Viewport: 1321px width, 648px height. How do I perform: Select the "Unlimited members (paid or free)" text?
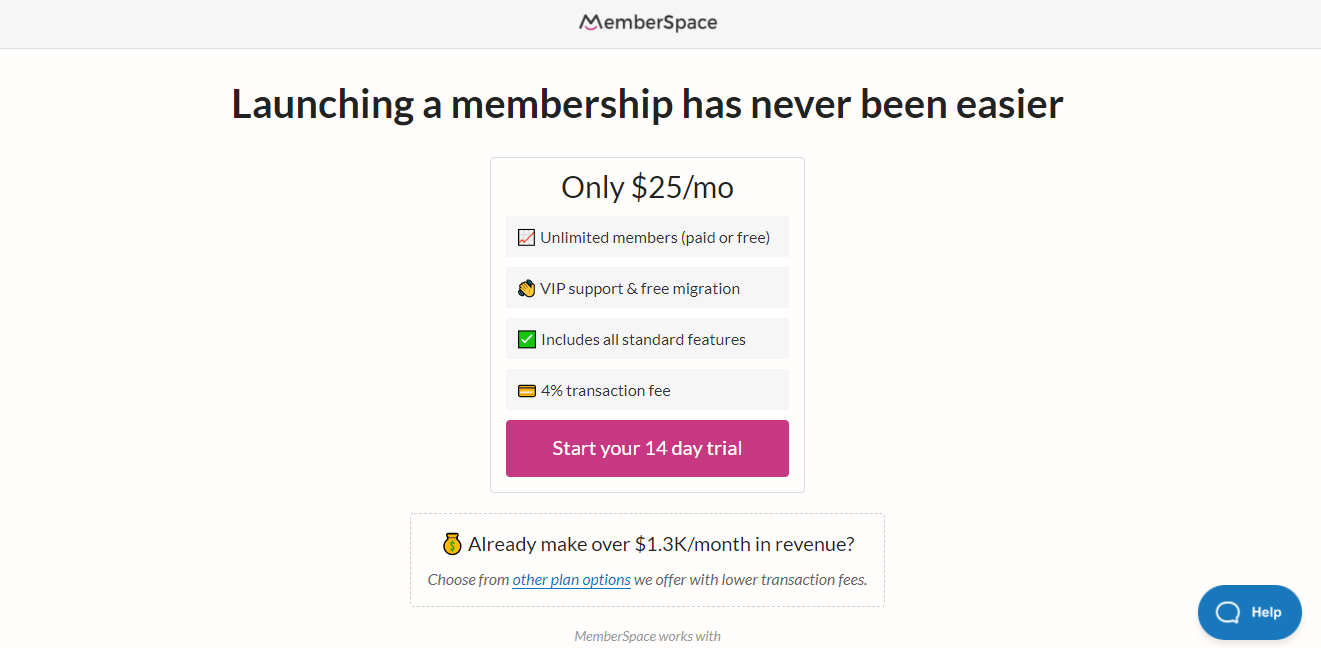coord(655,238)
